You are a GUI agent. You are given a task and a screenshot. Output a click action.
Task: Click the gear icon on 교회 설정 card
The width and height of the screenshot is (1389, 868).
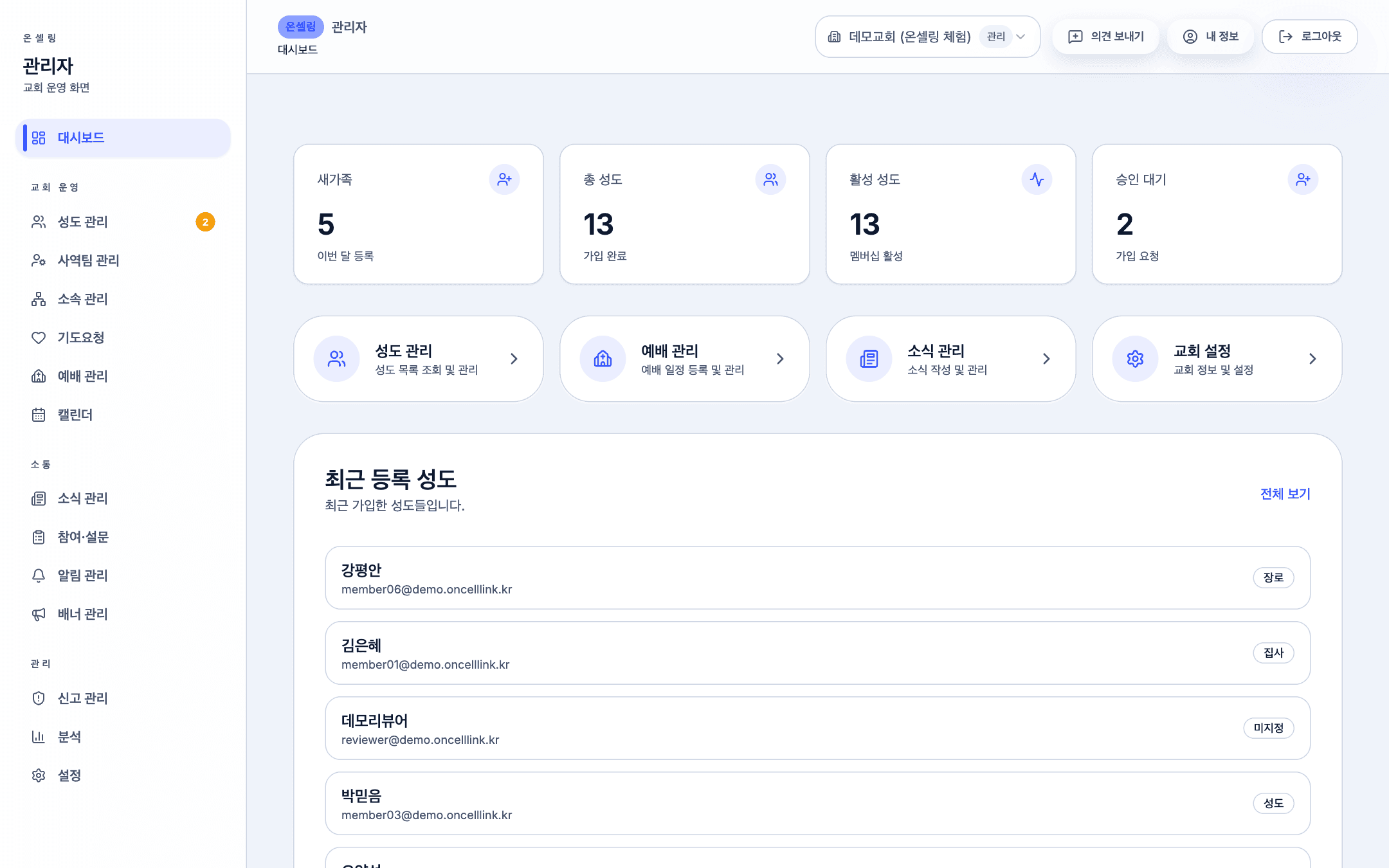[1135, 359]
